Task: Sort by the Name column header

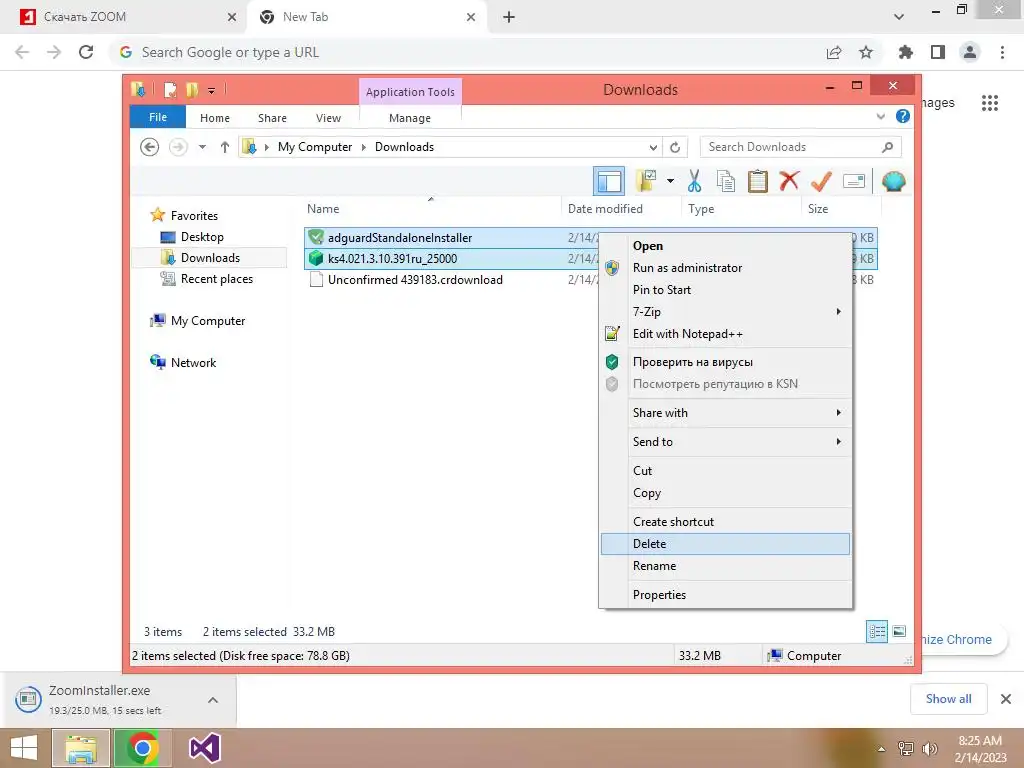Action: 431,208
